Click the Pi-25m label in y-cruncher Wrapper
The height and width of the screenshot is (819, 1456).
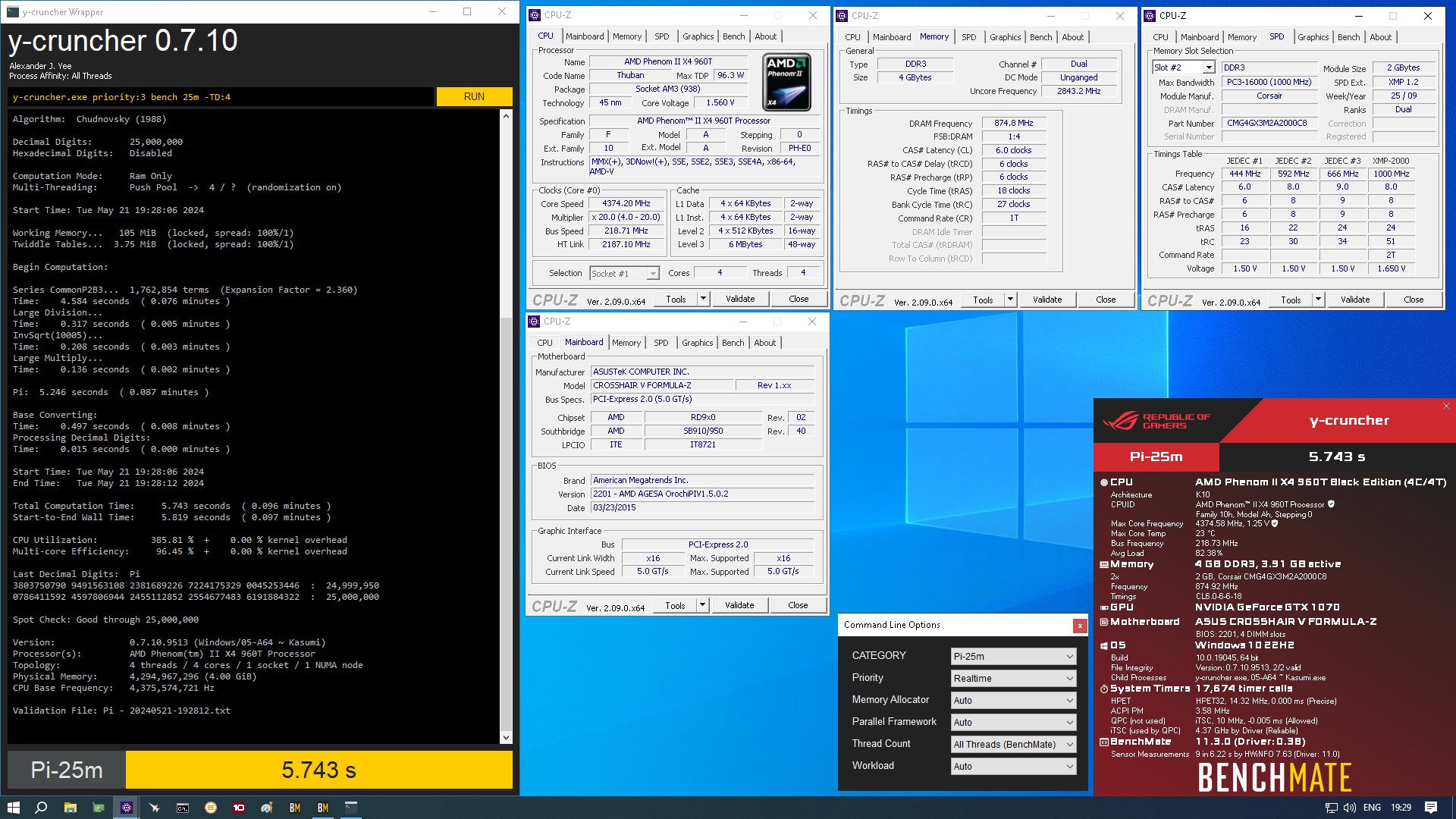point(67,770)
